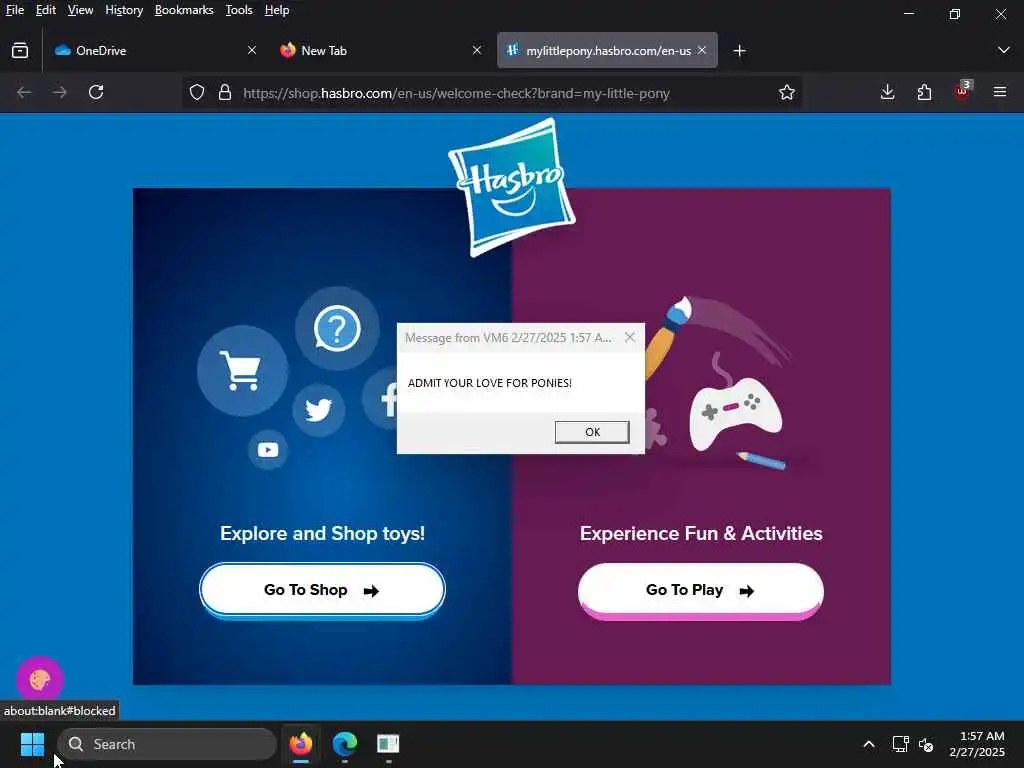Click the Go To Shop button
The width and height of the screenshot is (1024, 768).
point(322,590)
